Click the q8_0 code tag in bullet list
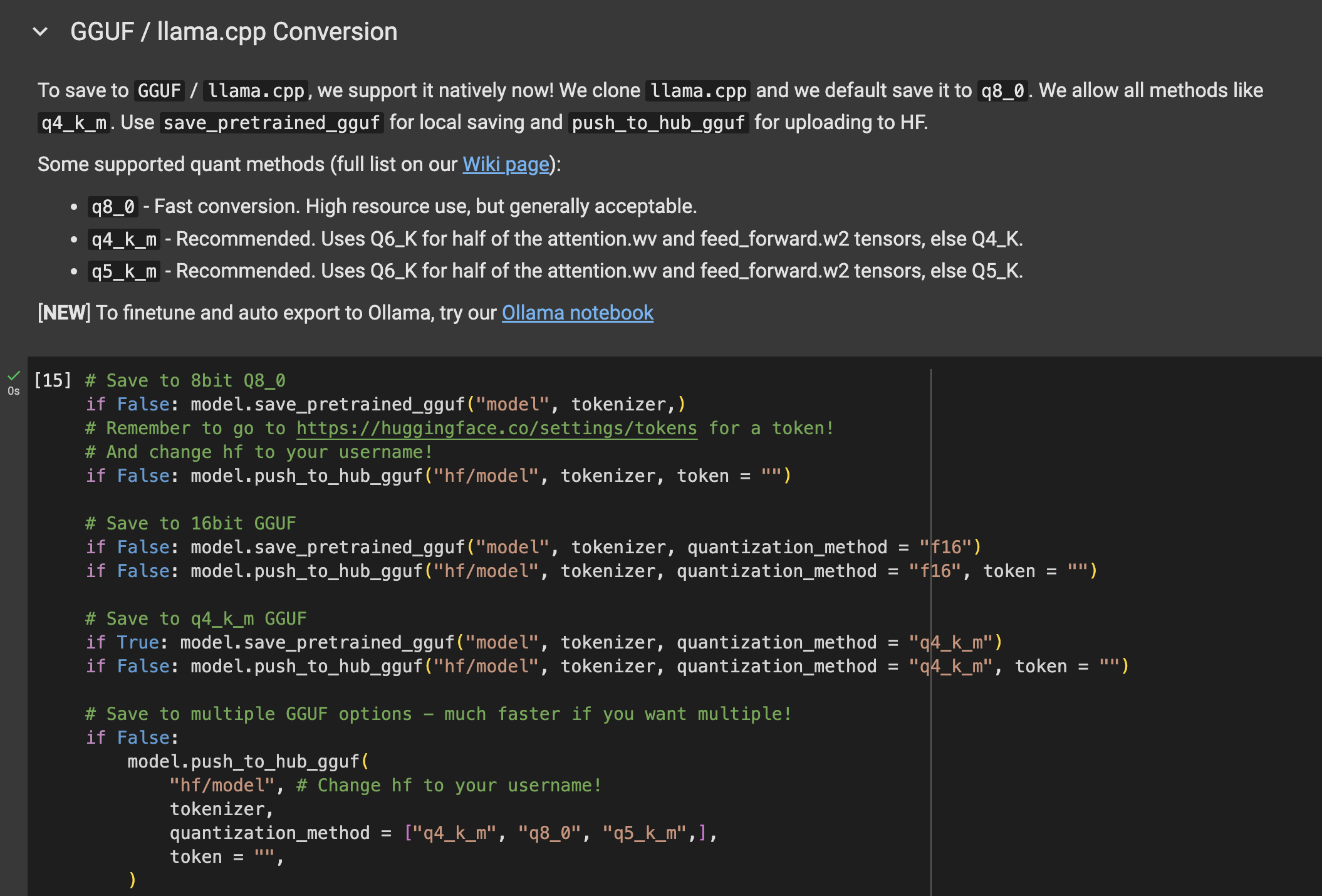 click(113, 207)
